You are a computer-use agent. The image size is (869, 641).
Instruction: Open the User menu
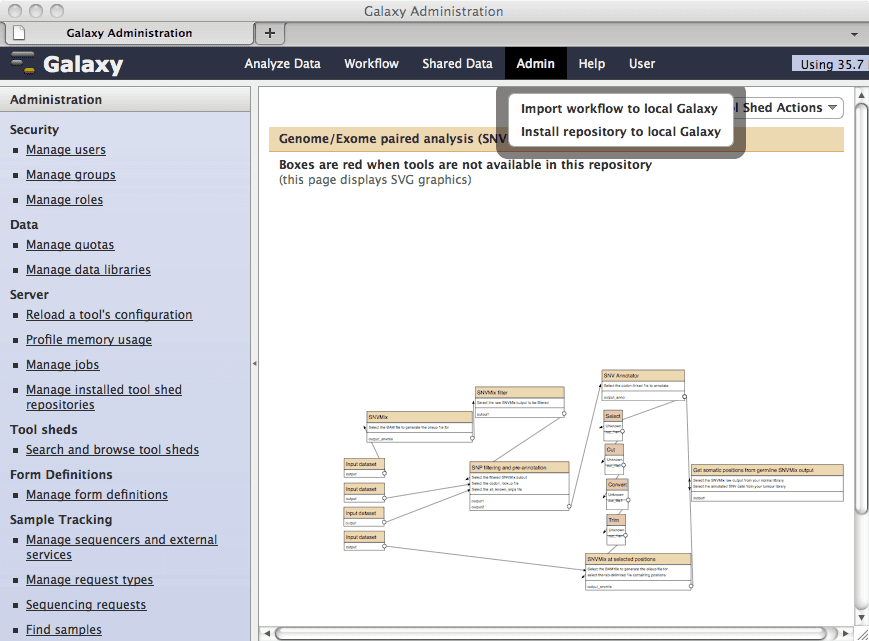coord(642,63)
